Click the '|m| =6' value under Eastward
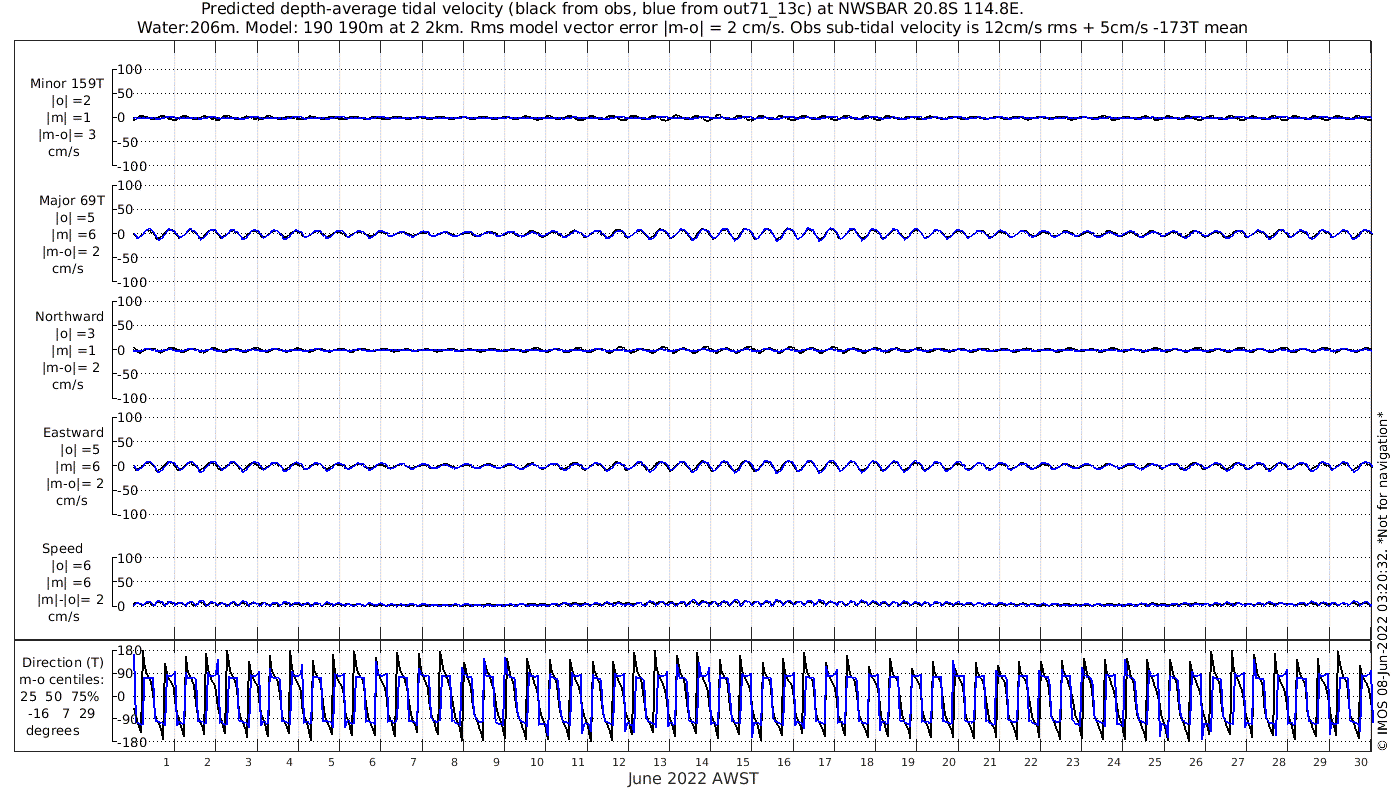 coord(77,466)
